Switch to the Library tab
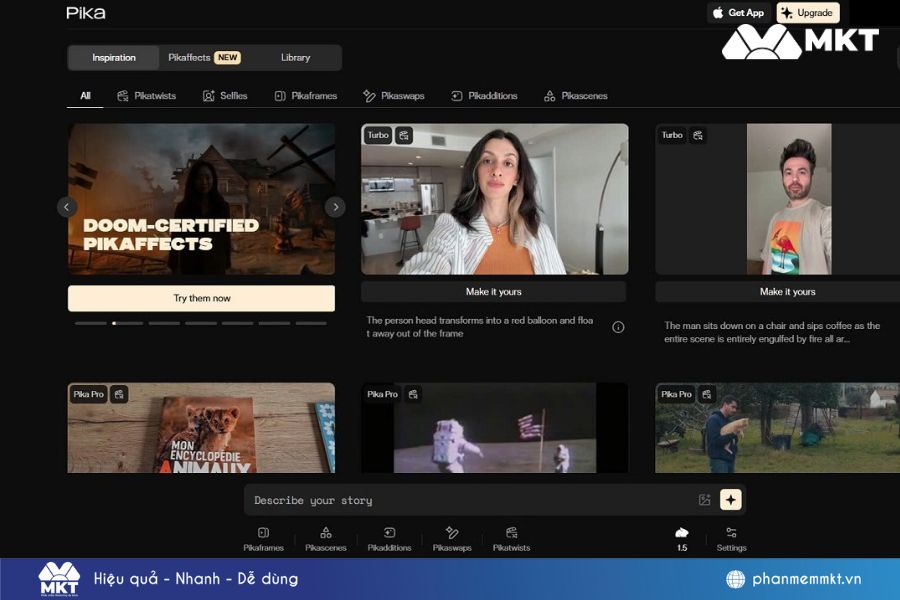The image size is (900, 600). click(x=295, y=57)
